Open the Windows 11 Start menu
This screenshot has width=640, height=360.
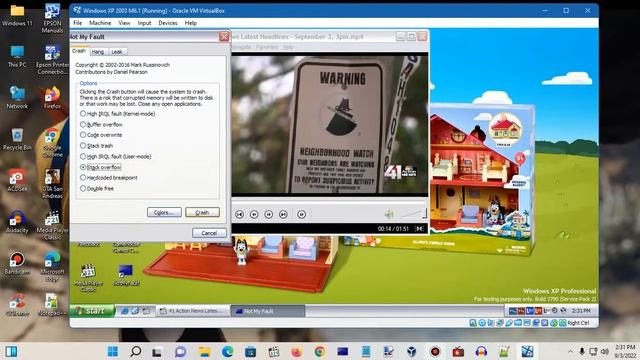point(113,351)
